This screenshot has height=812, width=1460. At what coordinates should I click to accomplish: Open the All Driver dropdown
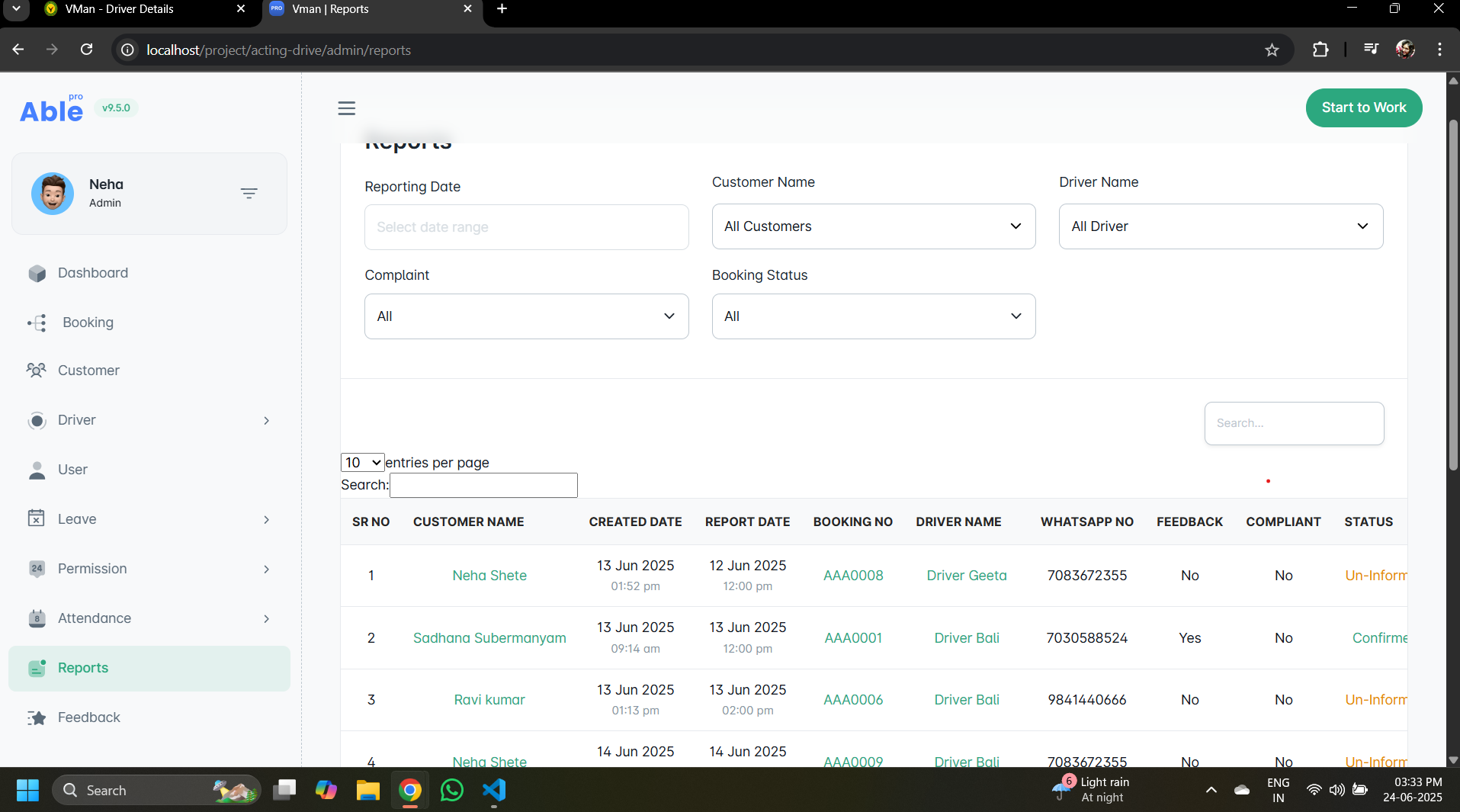[1220, 226]
